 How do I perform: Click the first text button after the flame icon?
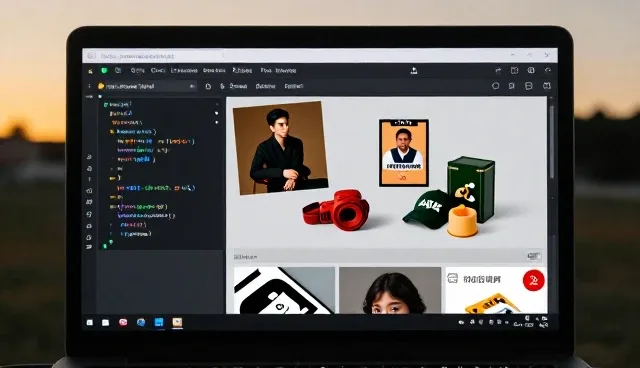pos(238,86)
